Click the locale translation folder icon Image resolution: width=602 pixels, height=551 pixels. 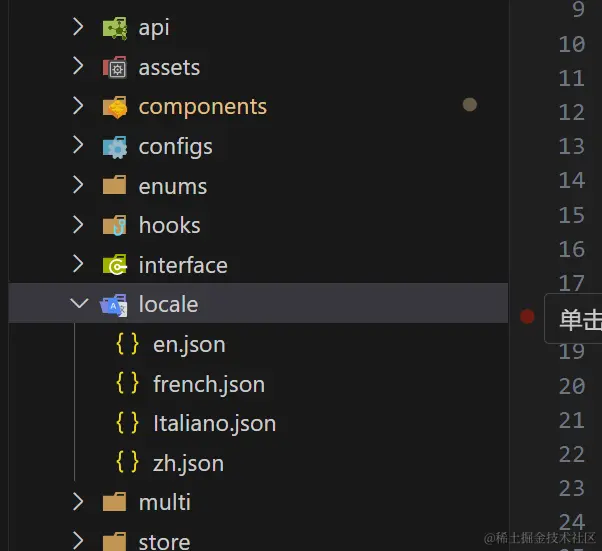click(x=114, y=305)
